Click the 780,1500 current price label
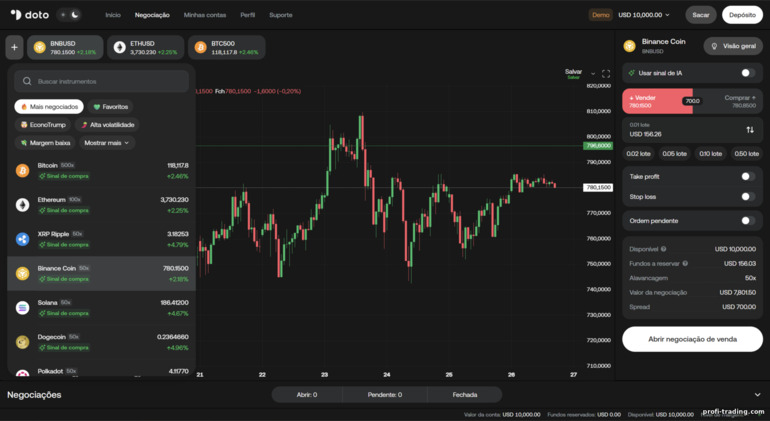Screen dimensions: 770x421 598,187
